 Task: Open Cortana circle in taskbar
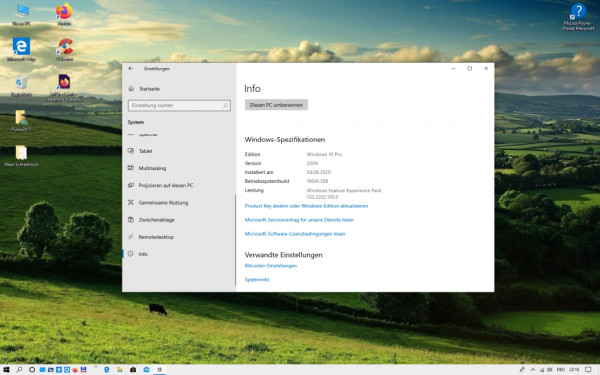click(x=32, y=370)
